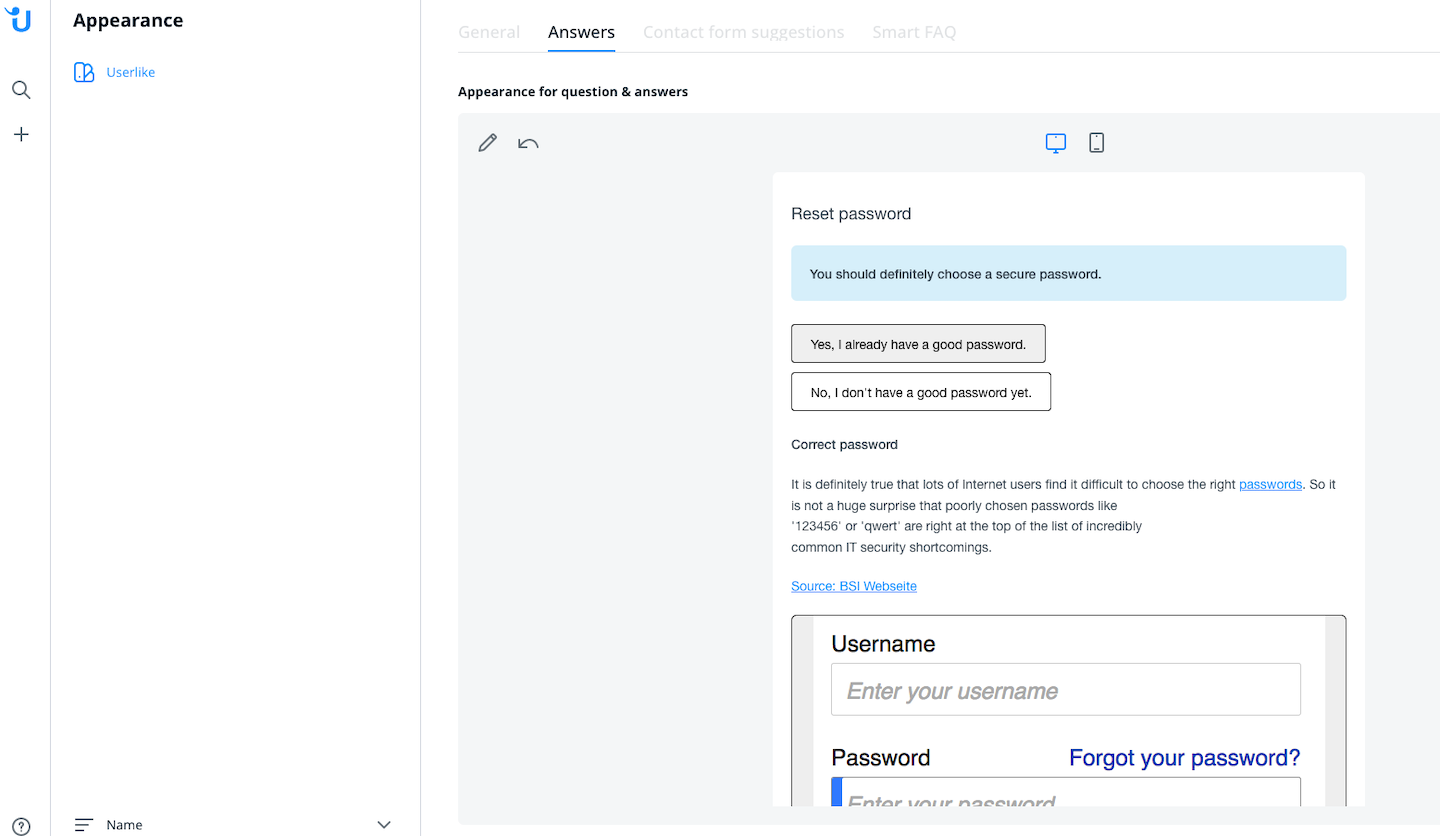Select Userlike in the Appearance list
Screen dimensions: 1440x836
(131, 72)
